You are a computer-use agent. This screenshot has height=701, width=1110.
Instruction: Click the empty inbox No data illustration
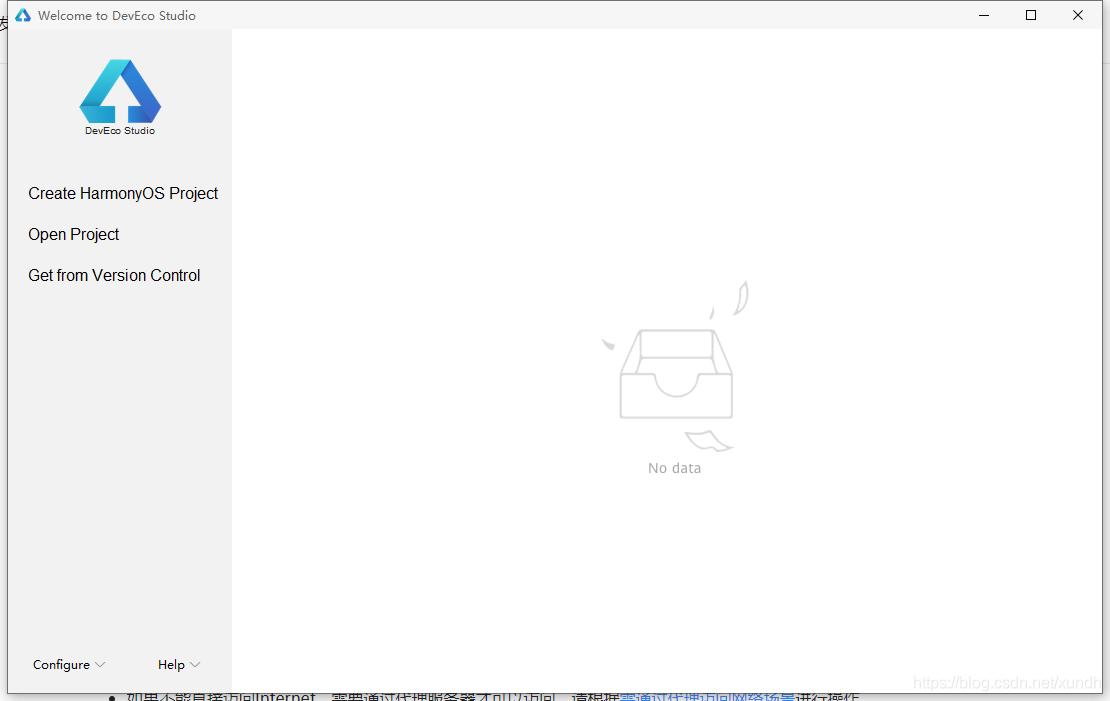(x=675, y=366)
